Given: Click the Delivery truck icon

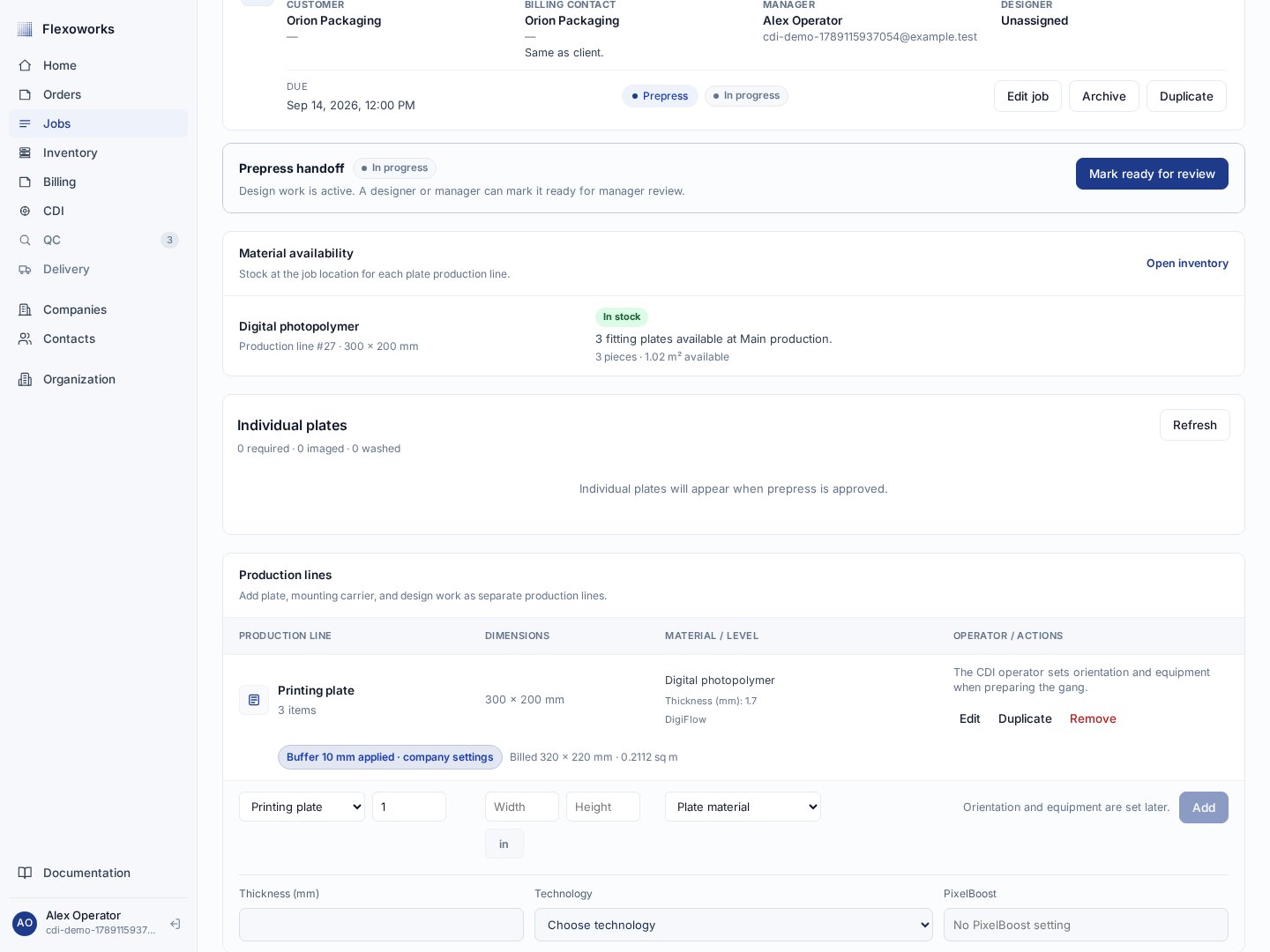Looking at the screenshot, I should click(x=25, y=269).
